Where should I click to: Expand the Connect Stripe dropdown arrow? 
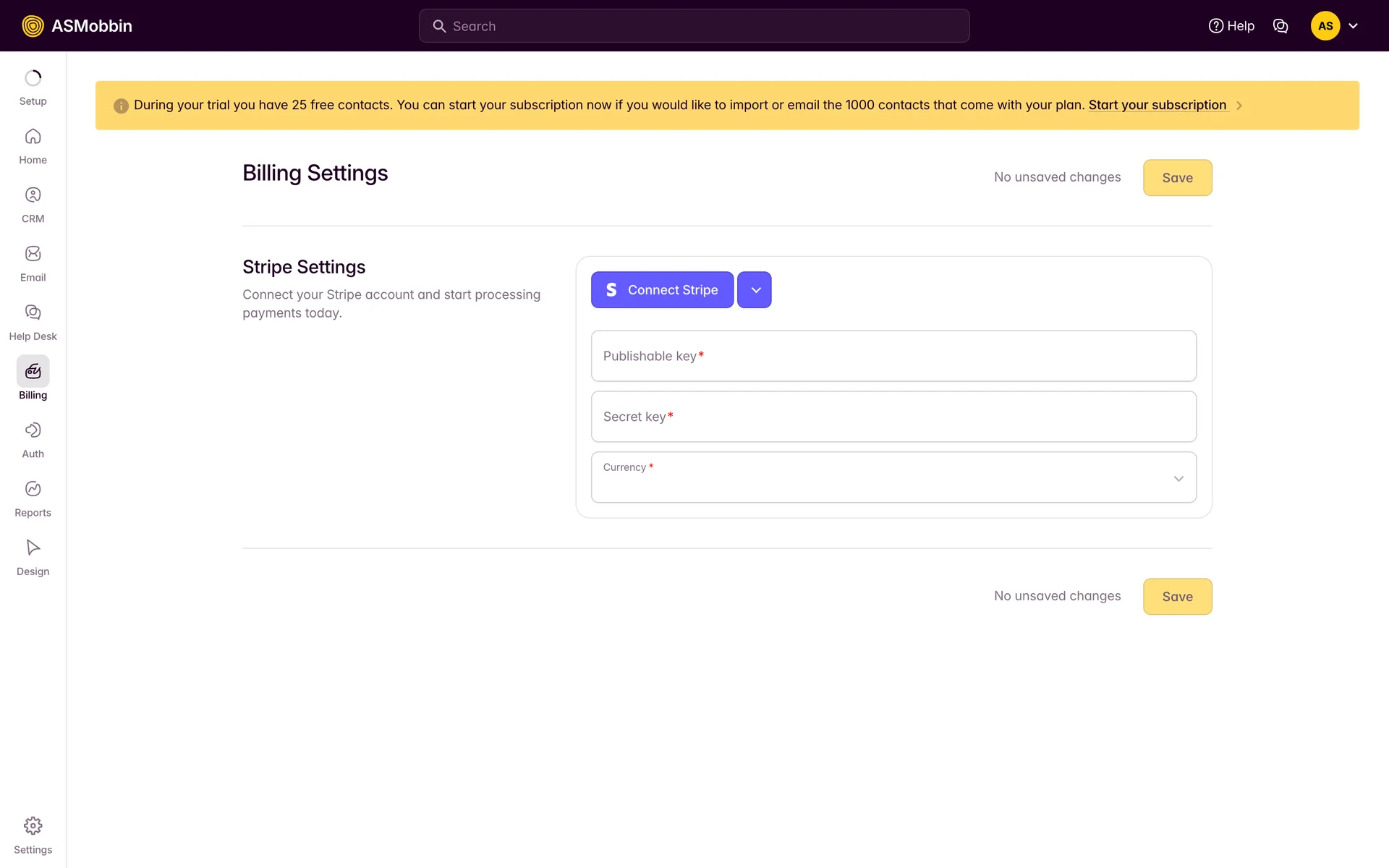click(755, 290)
